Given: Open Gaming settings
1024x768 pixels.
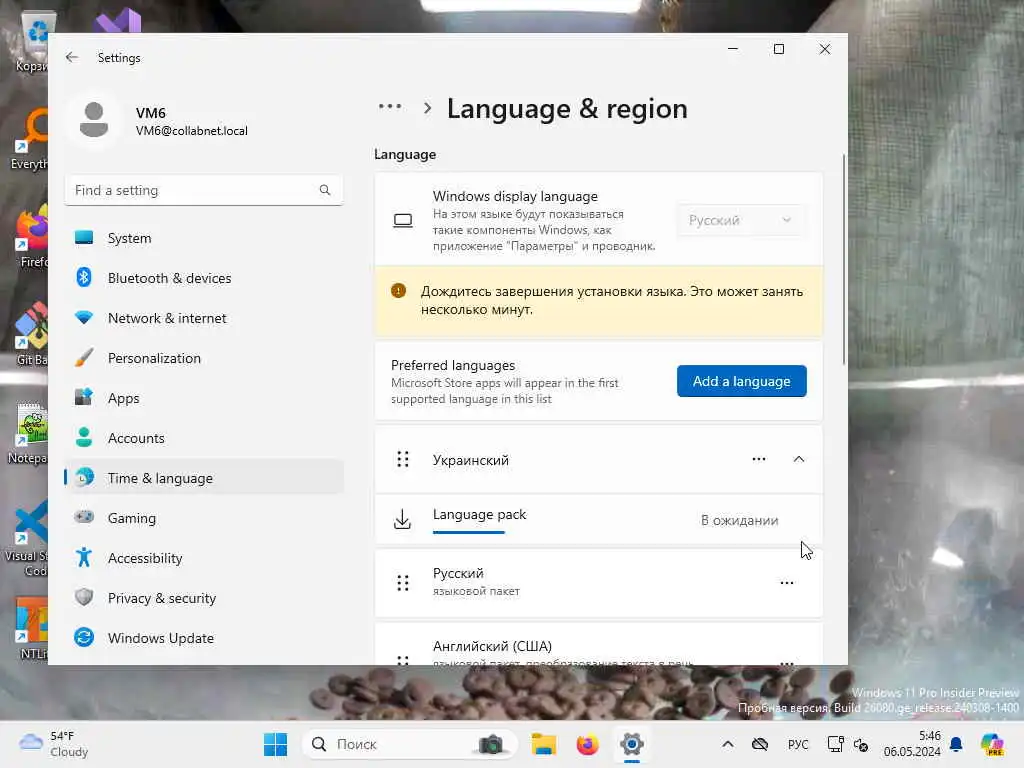Looking at the screenshot, I should 204,518.
